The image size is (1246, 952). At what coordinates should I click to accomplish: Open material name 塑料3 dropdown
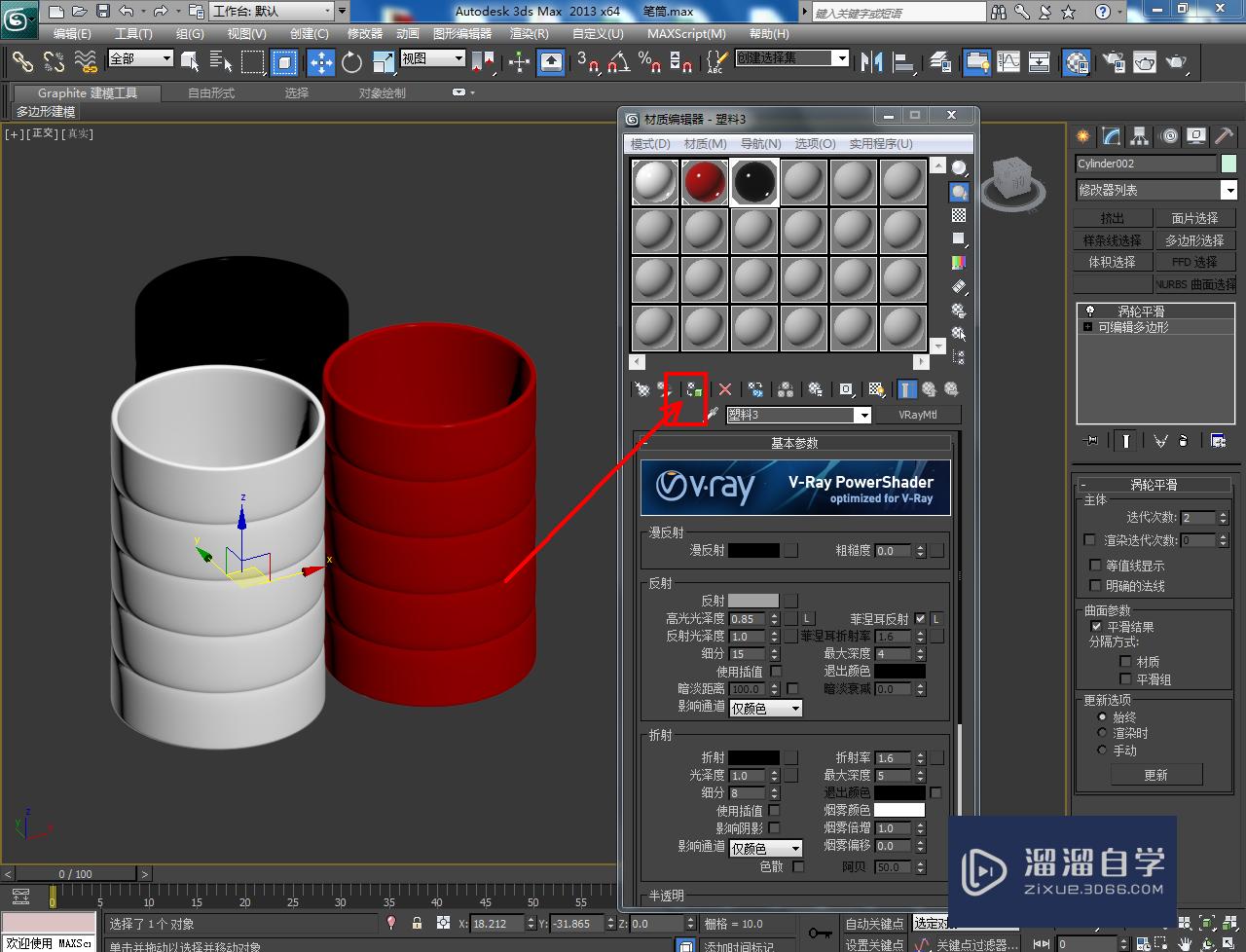[x=798, y=415]
